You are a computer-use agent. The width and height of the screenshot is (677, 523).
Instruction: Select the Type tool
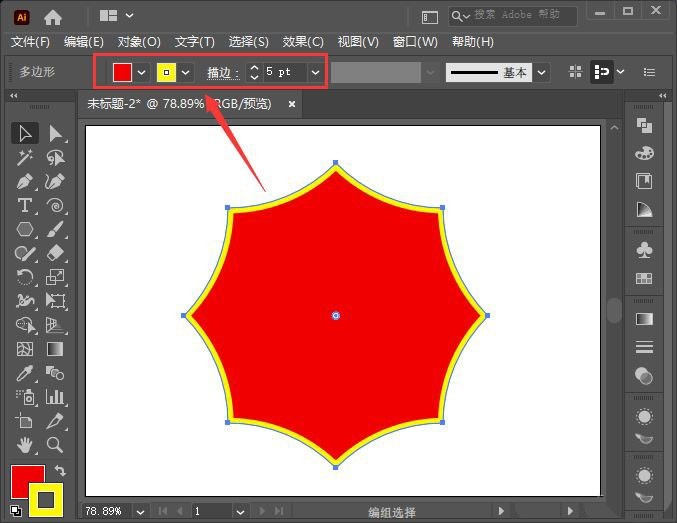25,205
